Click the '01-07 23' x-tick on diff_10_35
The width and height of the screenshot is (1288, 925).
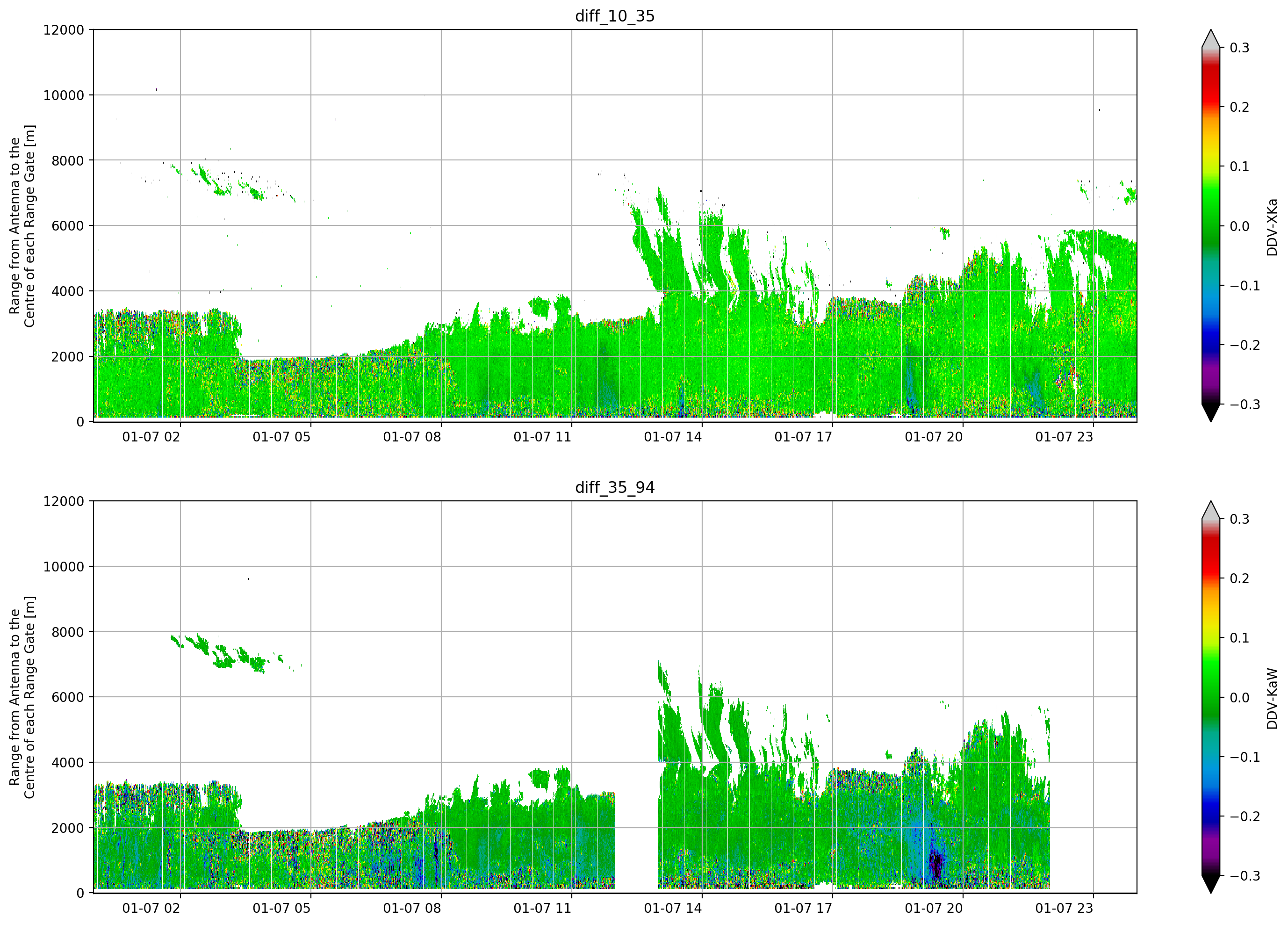click(x=1064, y=437)
